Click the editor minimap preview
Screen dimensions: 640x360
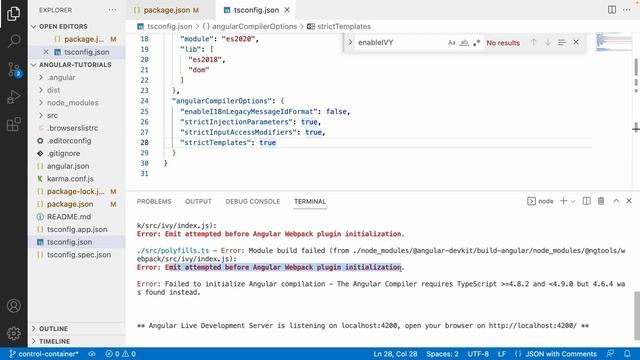pos(613,42)
